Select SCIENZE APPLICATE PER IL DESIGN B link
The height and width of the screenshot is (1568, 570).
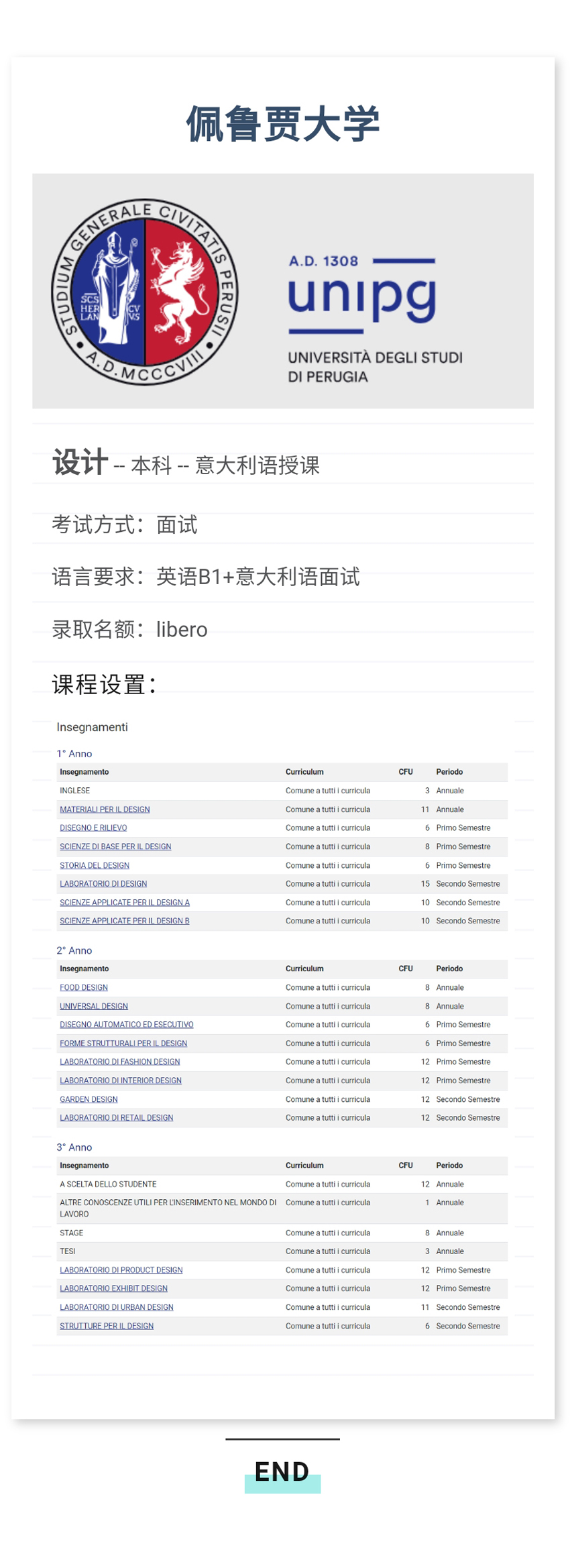point(125,921)
